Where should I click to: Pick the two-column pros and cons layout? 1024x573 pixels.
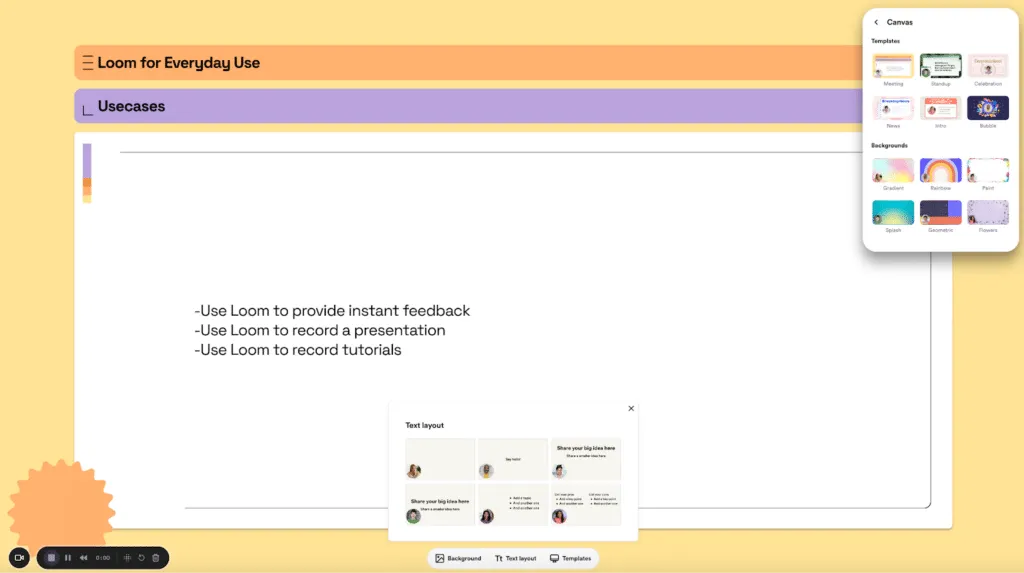point(585,504)
